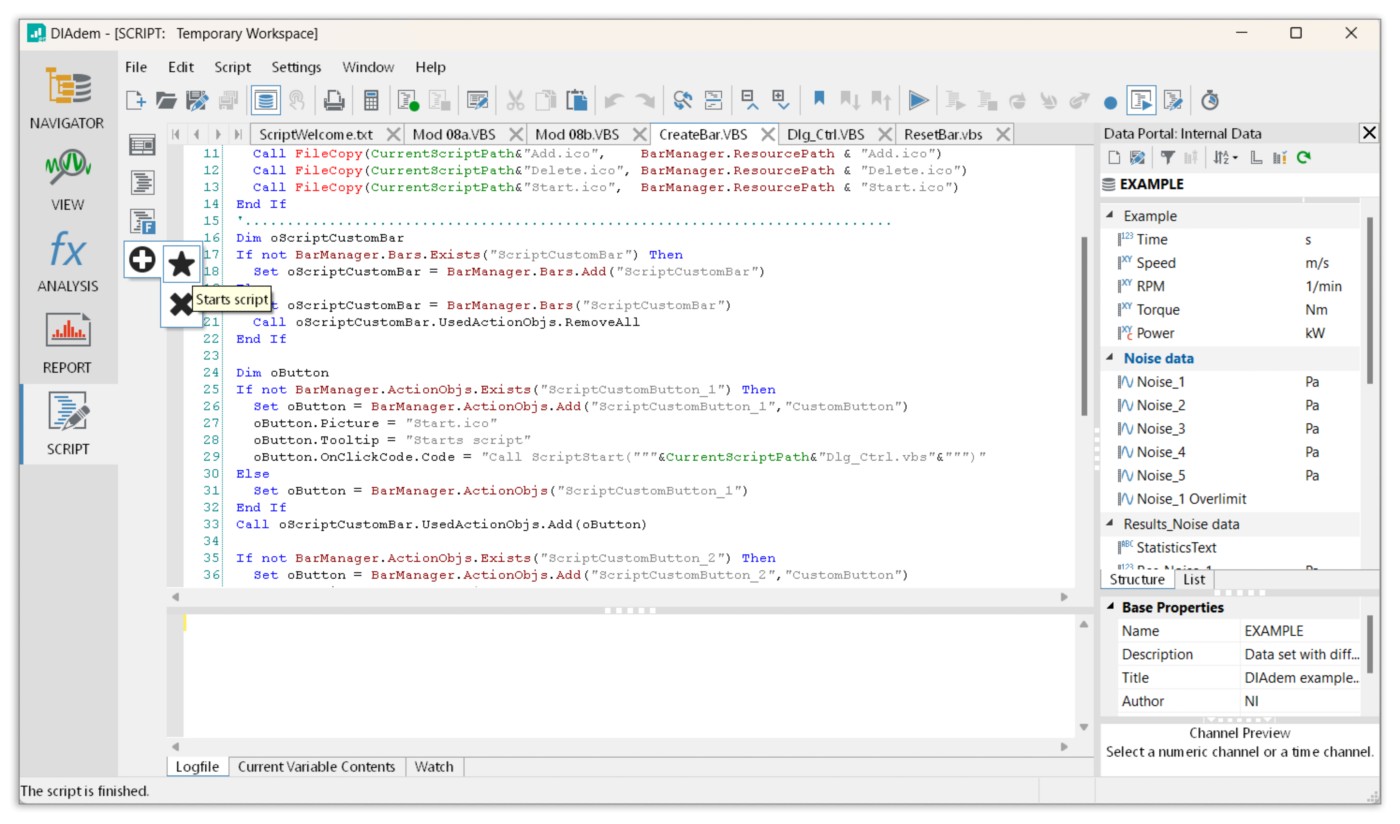Screen dimensions: 1400x824
Task: Switch to the Dlg_Ctrl.VBS tab
Action: (824, 134)
